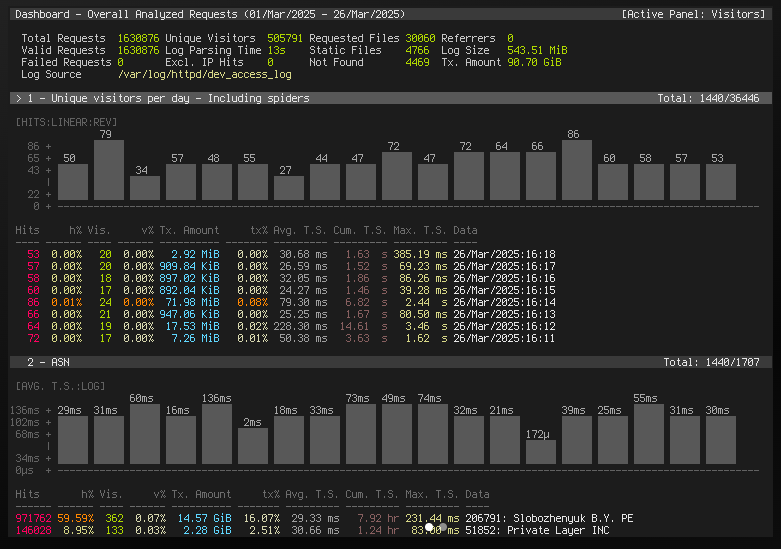This screenshot has width=781, height=549.
Task: Select the row dated 26/Mar/2025:16:12
Action: (285, 326)
